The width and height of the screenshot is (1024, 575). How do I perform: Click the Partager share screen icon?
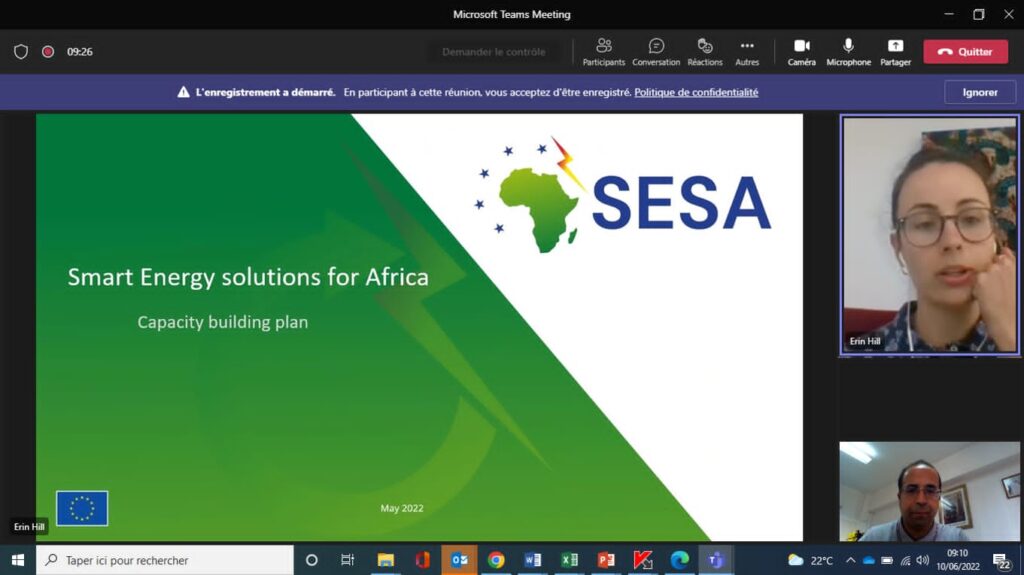point(895,51)
